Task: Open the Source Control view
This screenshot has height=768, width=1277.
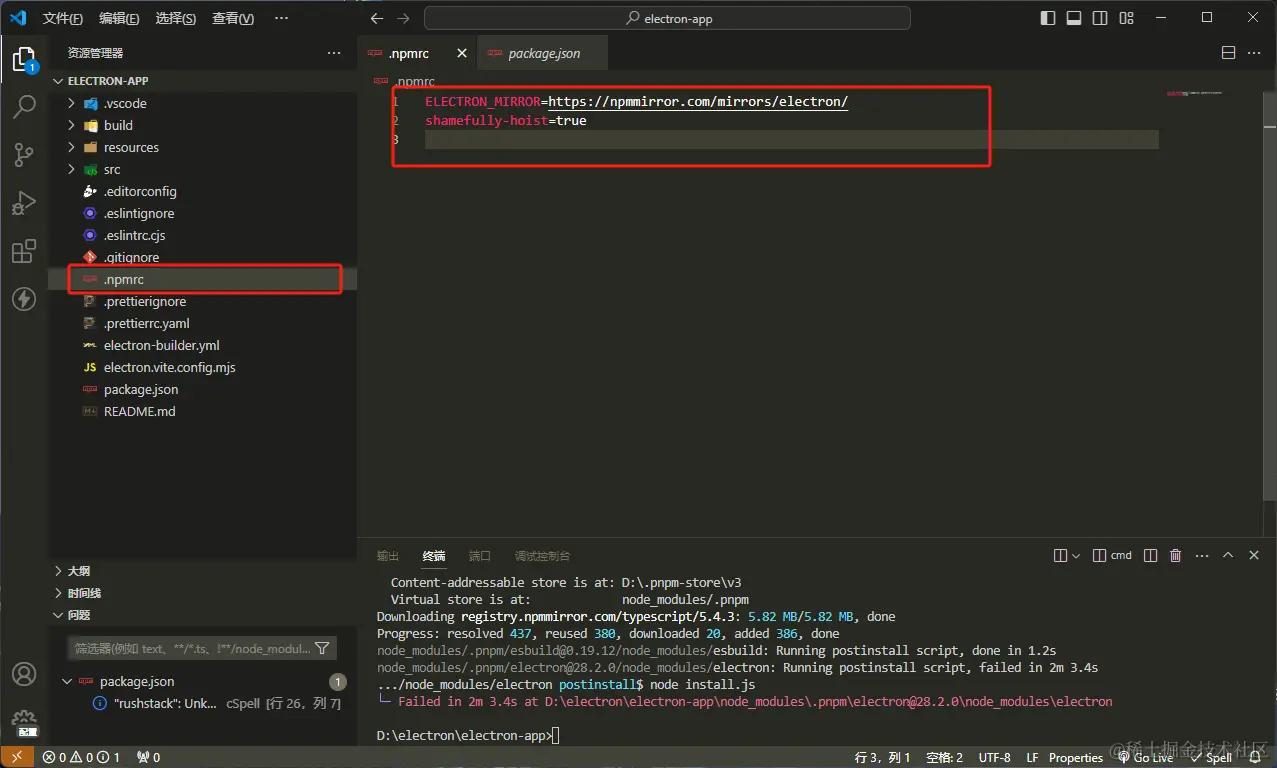Action: [24, 154]
